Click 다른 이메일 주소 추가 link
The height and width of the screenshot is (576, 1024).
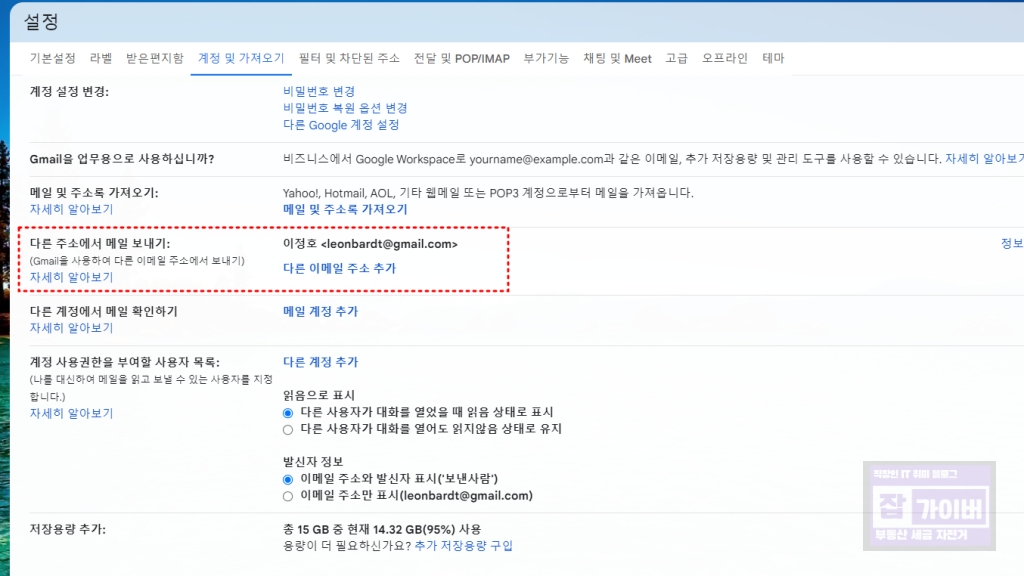(x=339, y=268)
